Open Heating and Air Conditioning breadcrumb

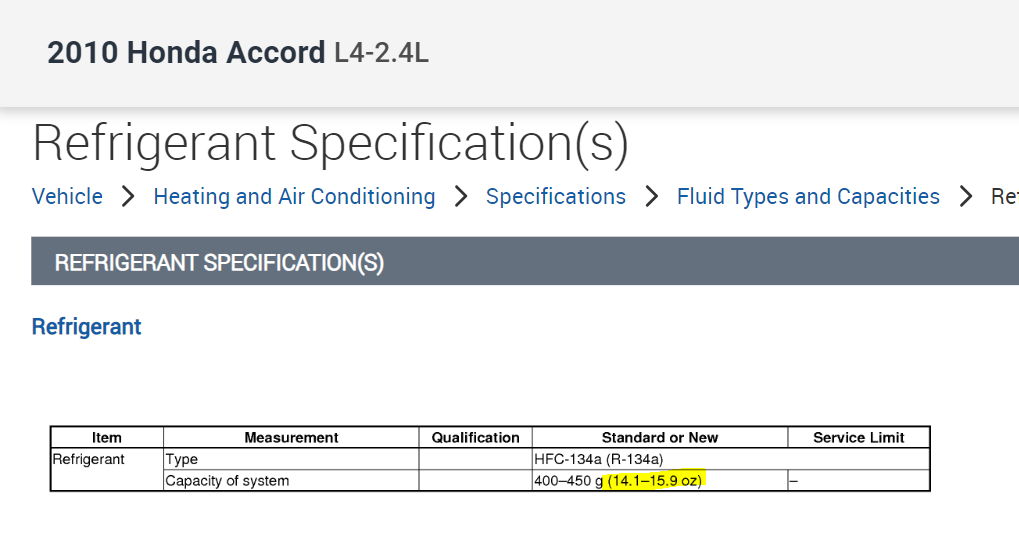(x=294, y=197)
